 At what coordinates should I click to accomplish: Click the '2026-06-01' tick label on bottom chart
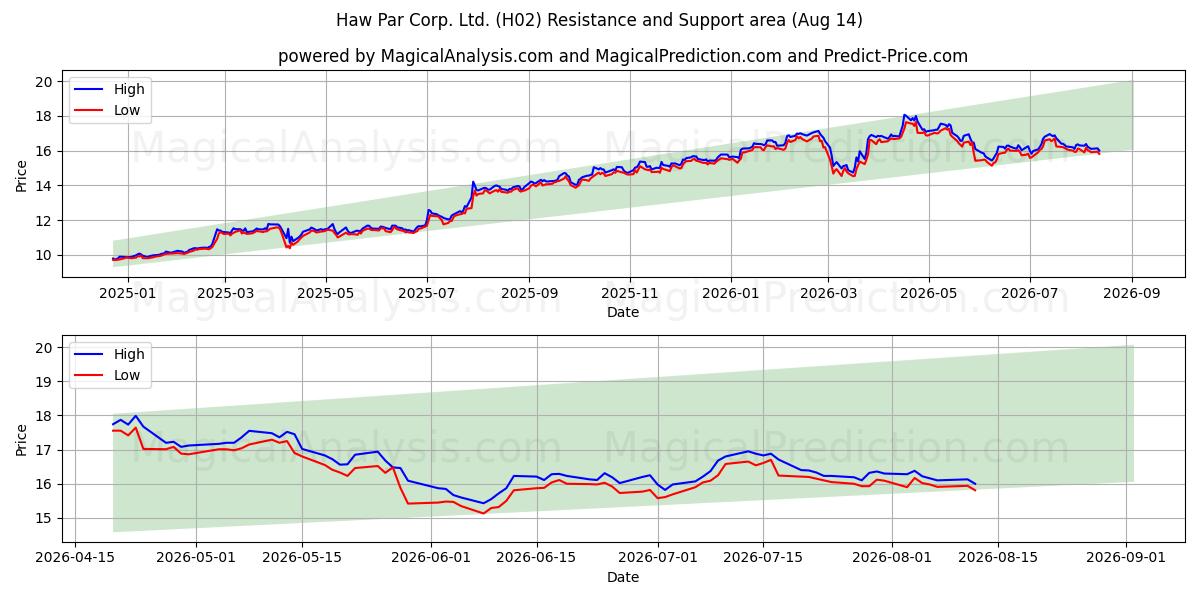click(x=431, y=558)
